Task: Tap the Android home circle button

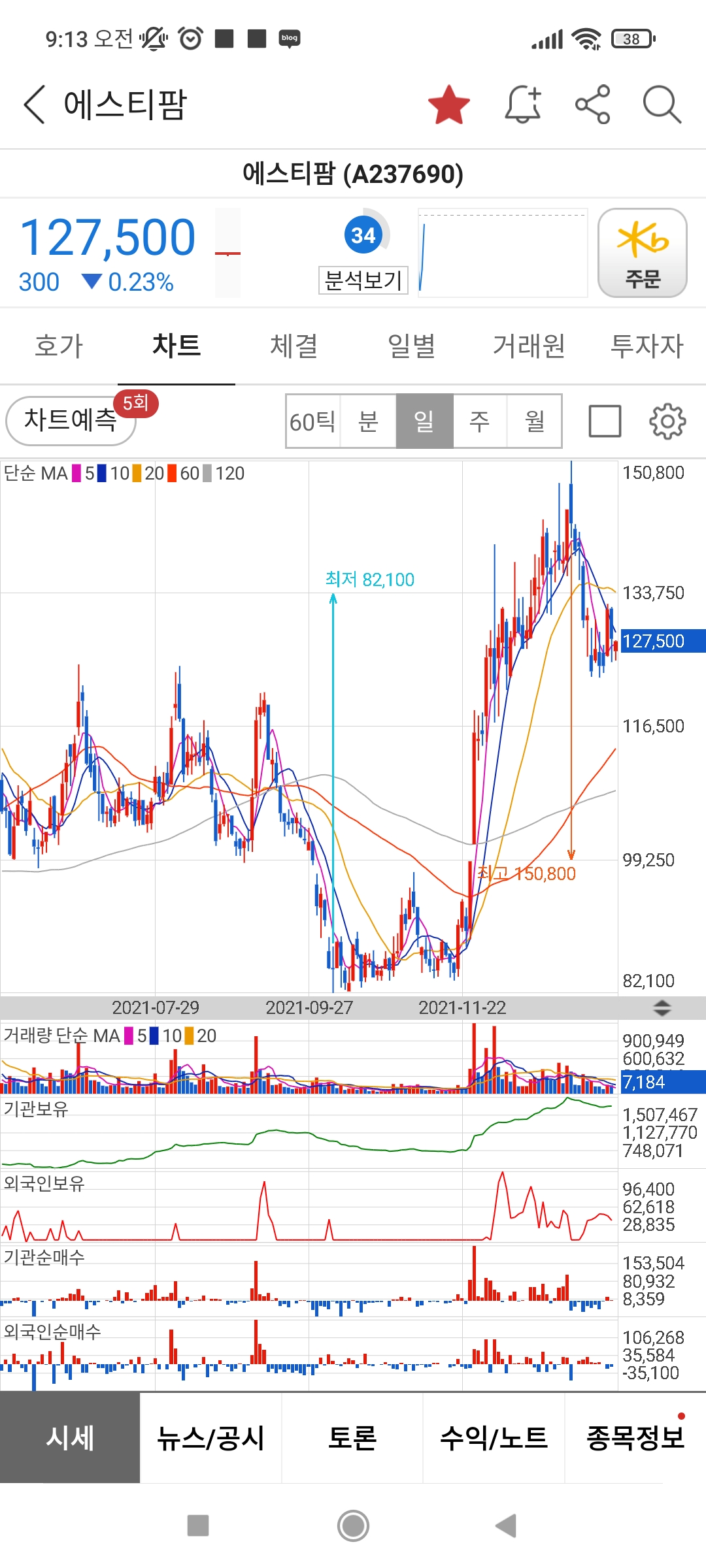Action: click(353, 1526)
